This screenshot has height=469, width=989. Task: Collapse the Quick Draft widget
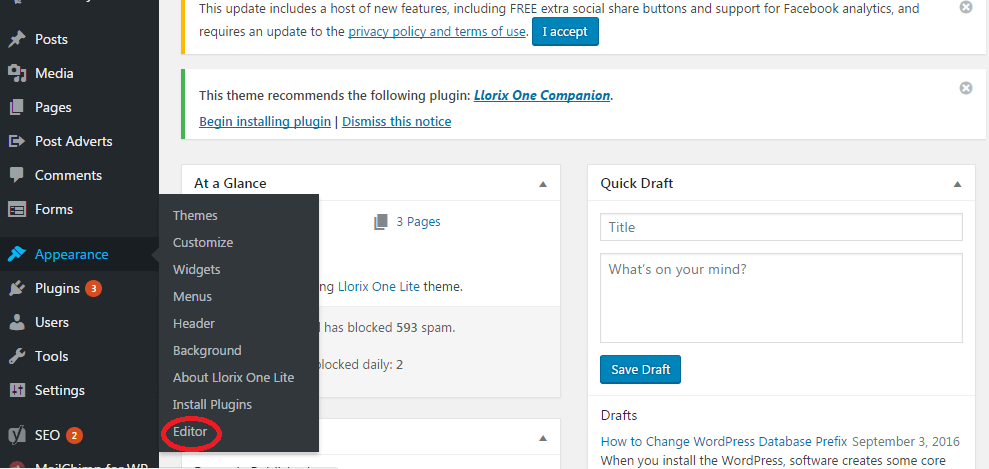[957, 184]
